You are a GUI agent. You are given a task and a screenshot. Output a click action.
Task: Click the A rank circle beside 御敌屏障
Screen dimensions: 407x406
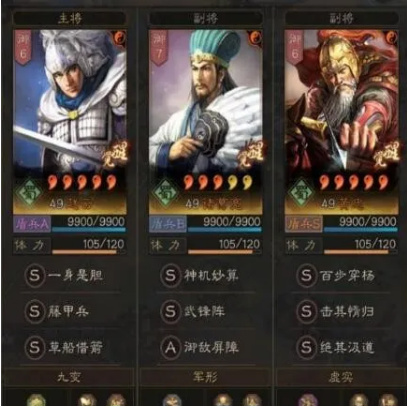coord(170,348)
